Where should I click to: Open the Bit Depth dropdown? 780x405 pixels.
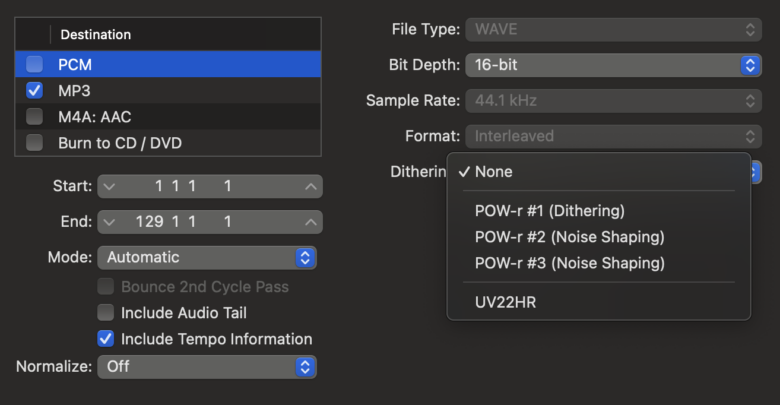[x=613, y=65]
